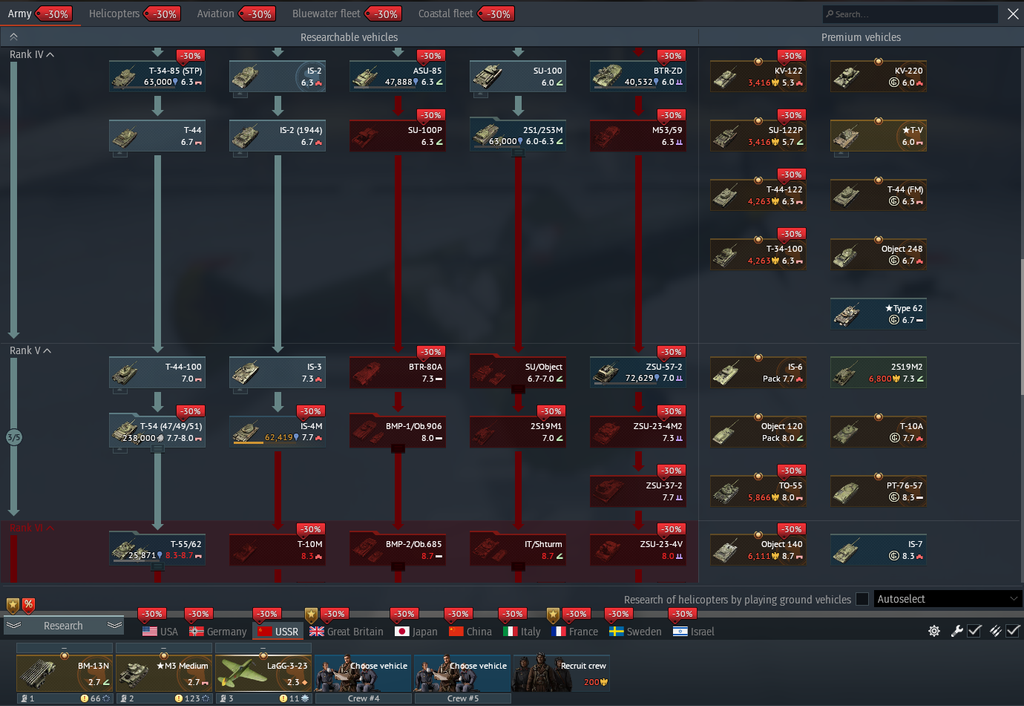Close the research tree window
Screen dimensions: 1024x706
pos(1012,14)
